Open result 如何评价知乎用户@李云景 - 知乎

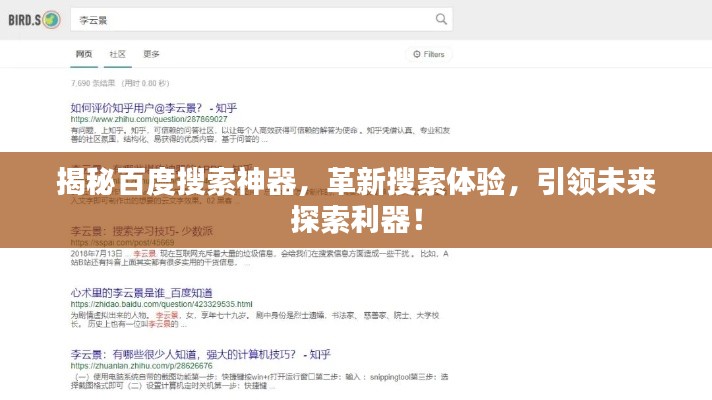click(153, 108)
